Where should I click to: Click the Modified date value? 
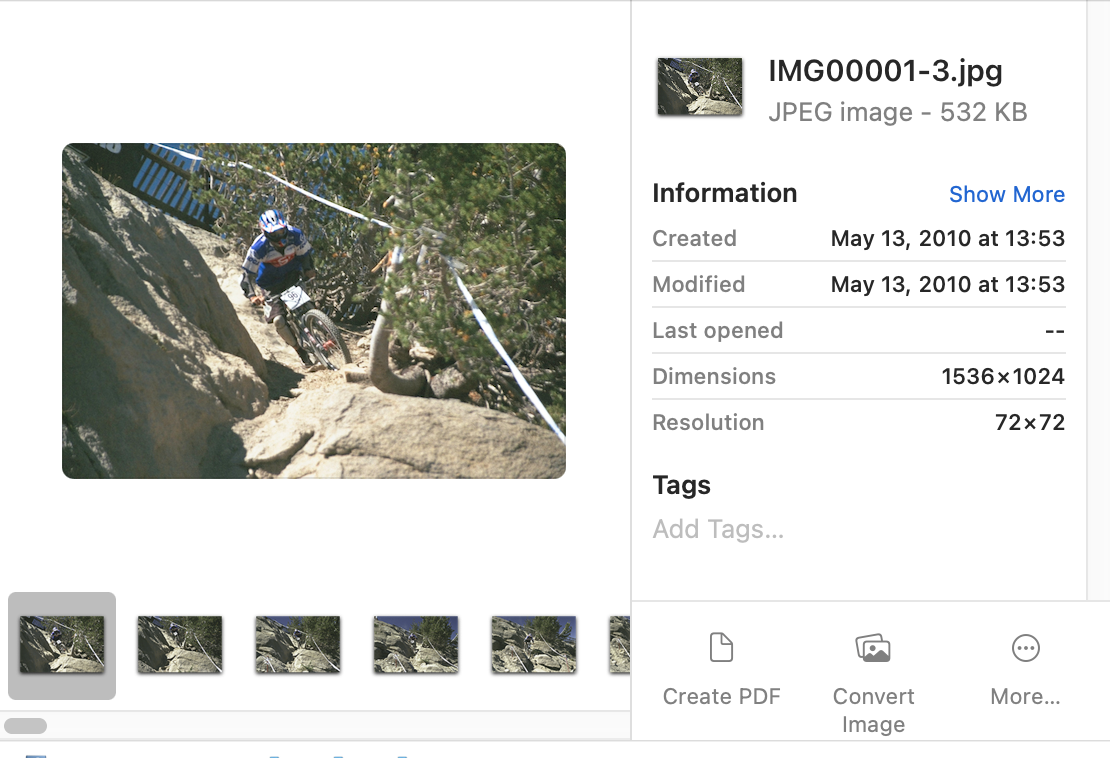tap(947, 285)
